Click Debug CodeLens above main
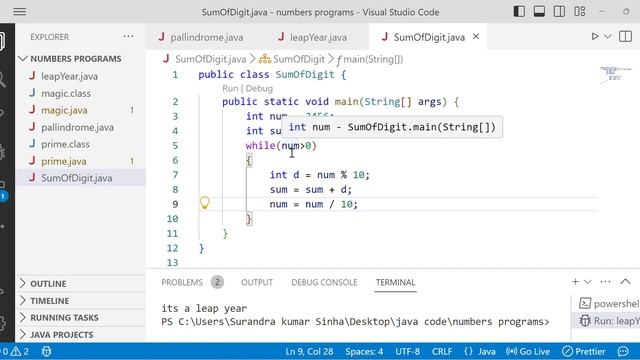Viewport: 640px width, 360px height. click(x=259, y=88)
